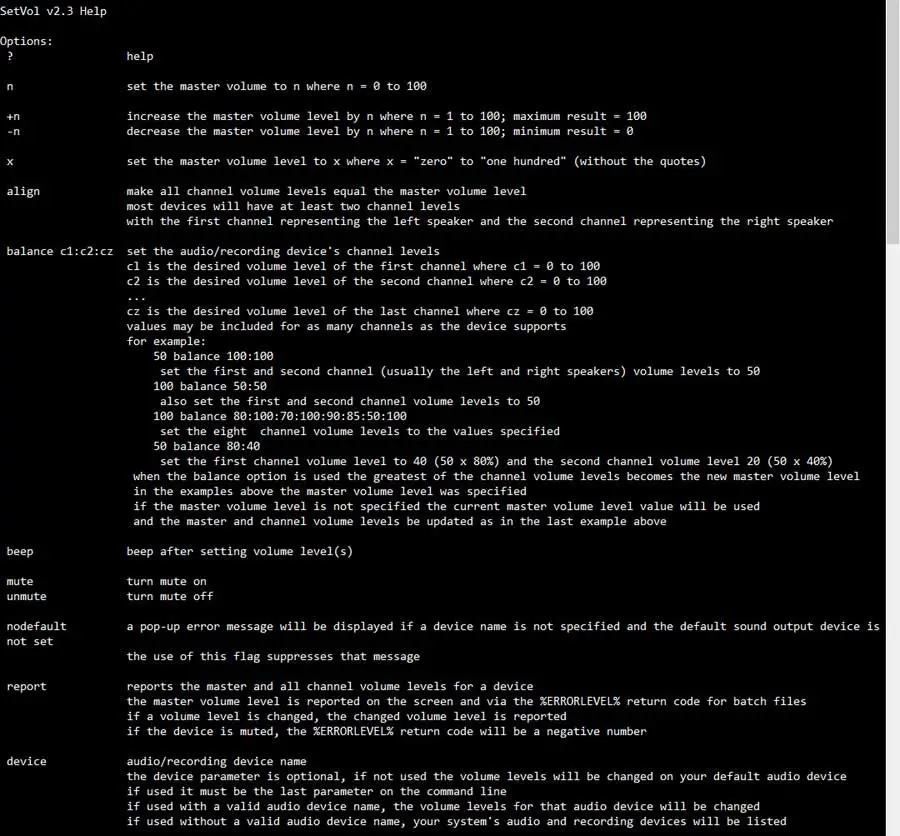Click the 'help' description text

pyautogui.click(x=140, y=56)
